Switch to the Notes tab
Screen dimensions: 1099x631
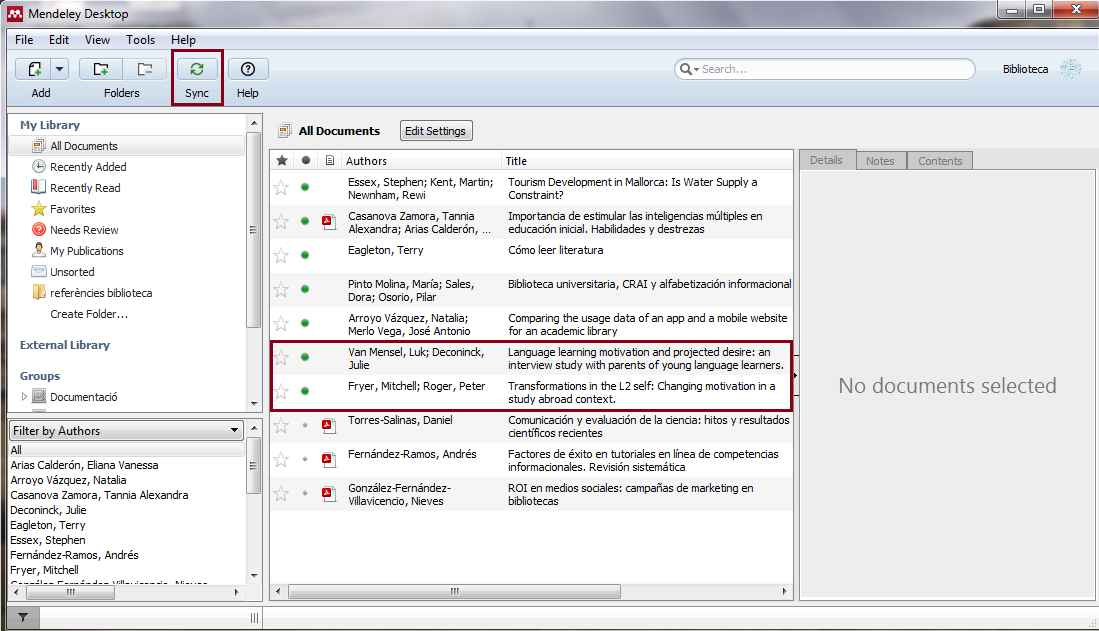880,161
